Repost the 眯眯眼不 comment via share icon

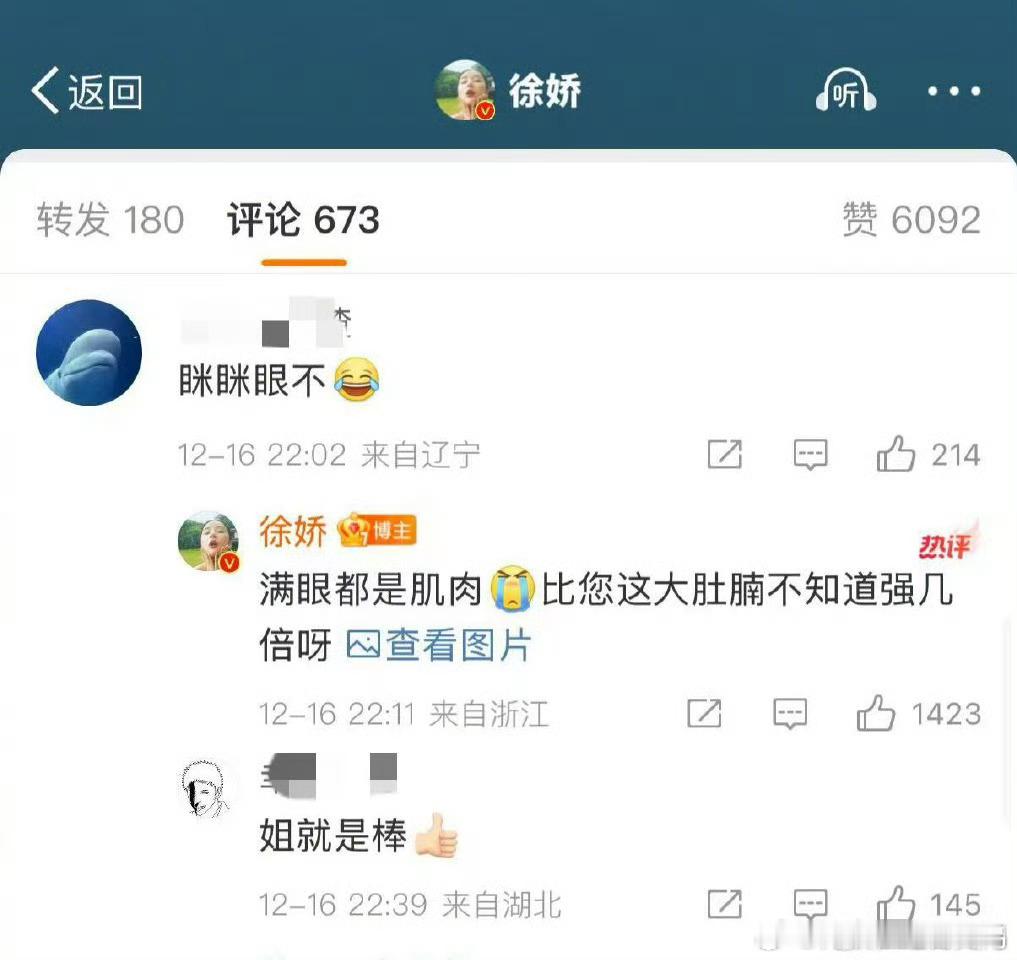[x=724, y=454]
